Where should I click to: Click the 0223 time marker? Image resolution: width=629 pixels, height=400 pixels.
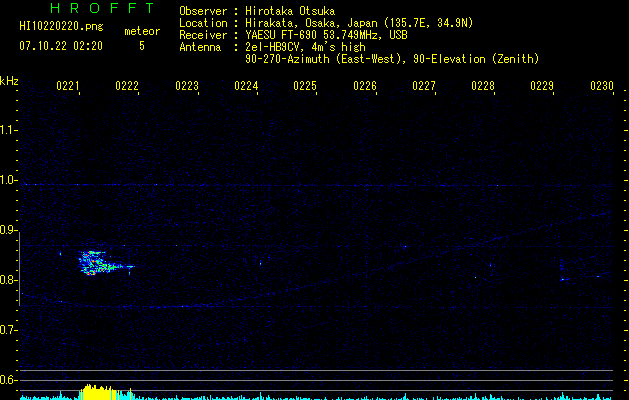click(x=187, y=86)
